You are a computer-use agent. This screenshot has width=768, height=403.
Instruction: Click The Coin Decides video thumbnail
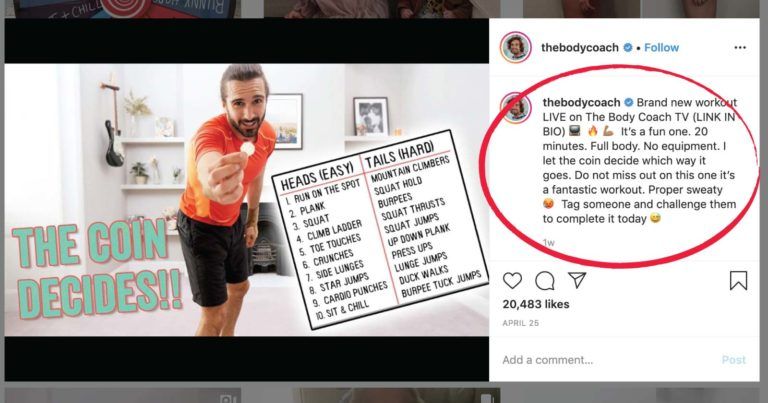[247, 200]
